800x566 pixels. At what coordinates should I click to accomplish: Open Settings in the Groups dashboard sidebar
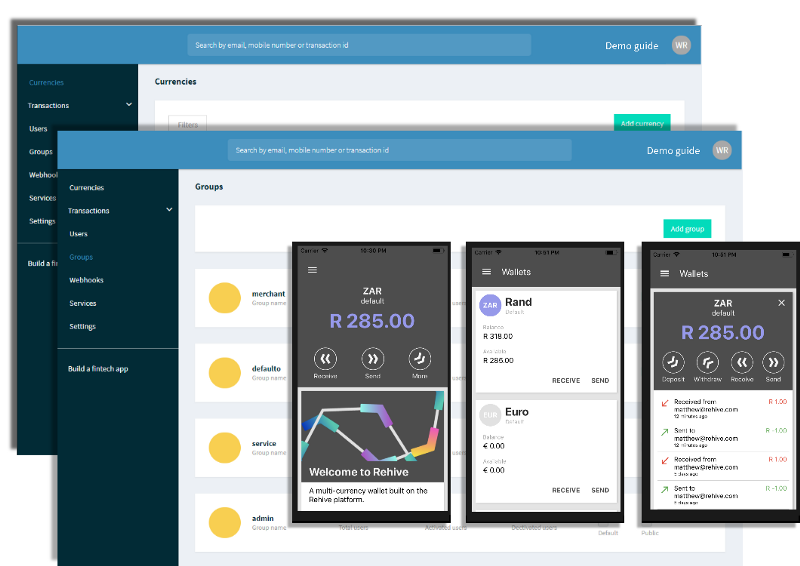point(83,327)
